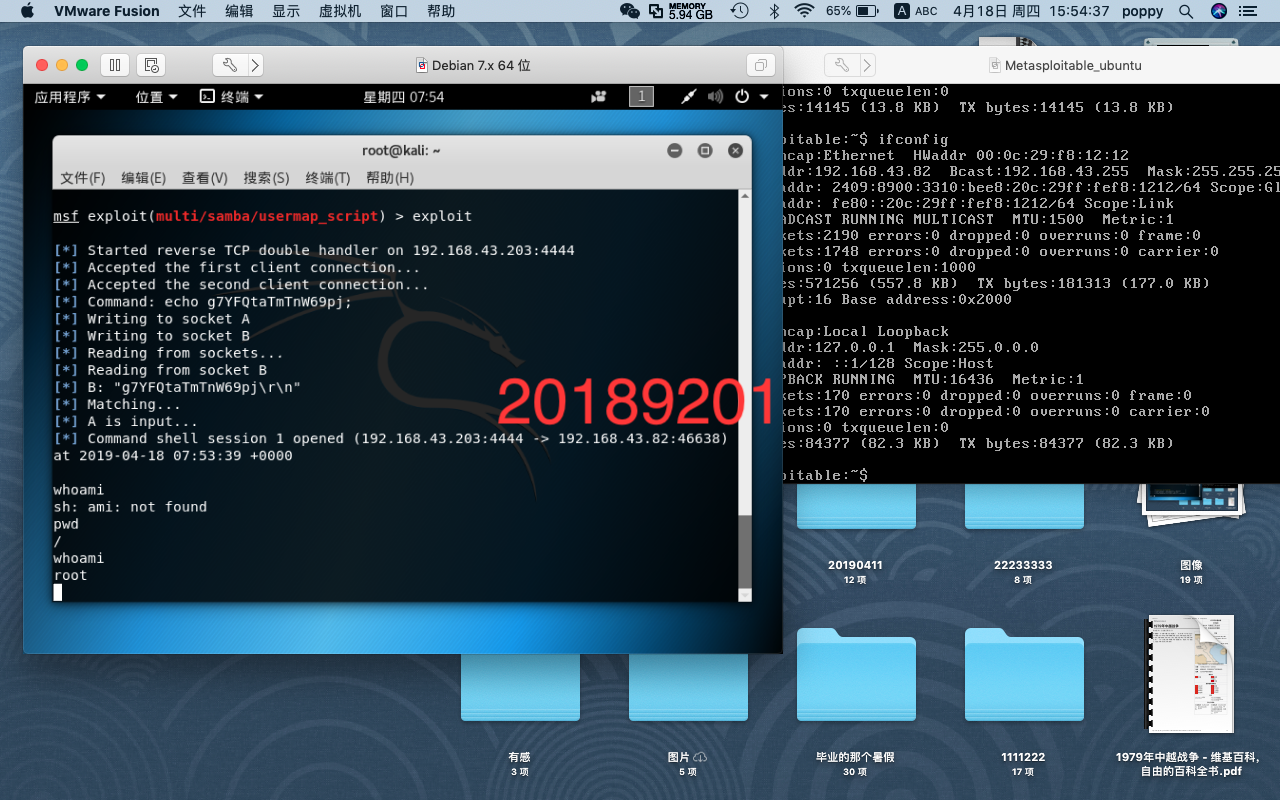This screenshot has width=1280, height=800.
Task: Click the battery 65% indicator
Action: point(853,11)
